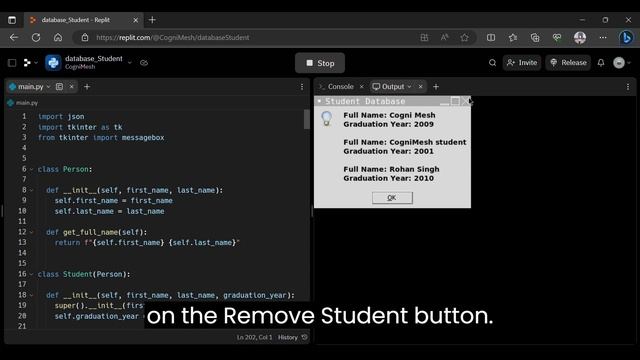Image resolution: width=640 pixels, height=360 pixels.
Task: Open the Favorites list icon
Action: point(513,38)
